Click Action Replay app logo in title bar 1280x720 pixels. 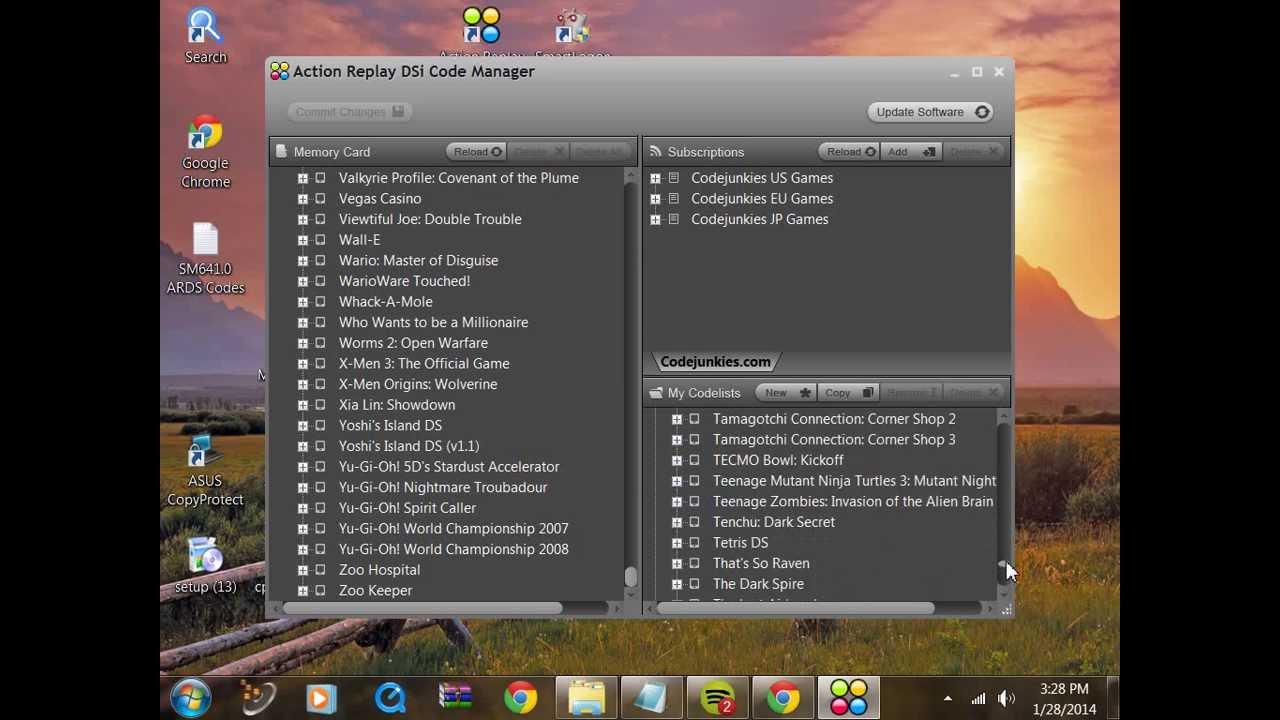pos(279,71)
